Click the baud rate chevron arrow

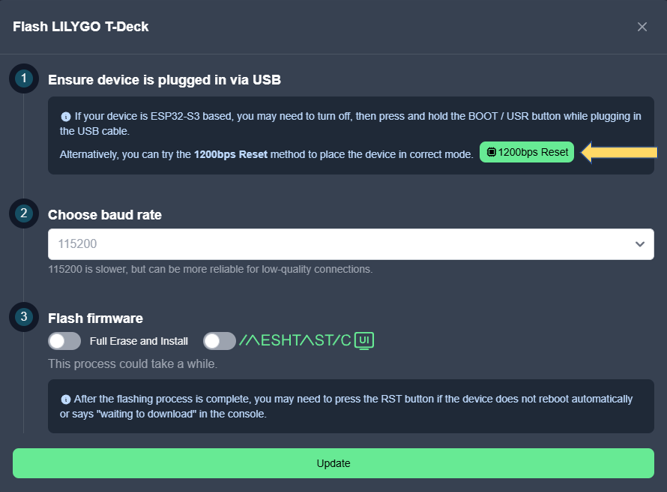(639, 244)
